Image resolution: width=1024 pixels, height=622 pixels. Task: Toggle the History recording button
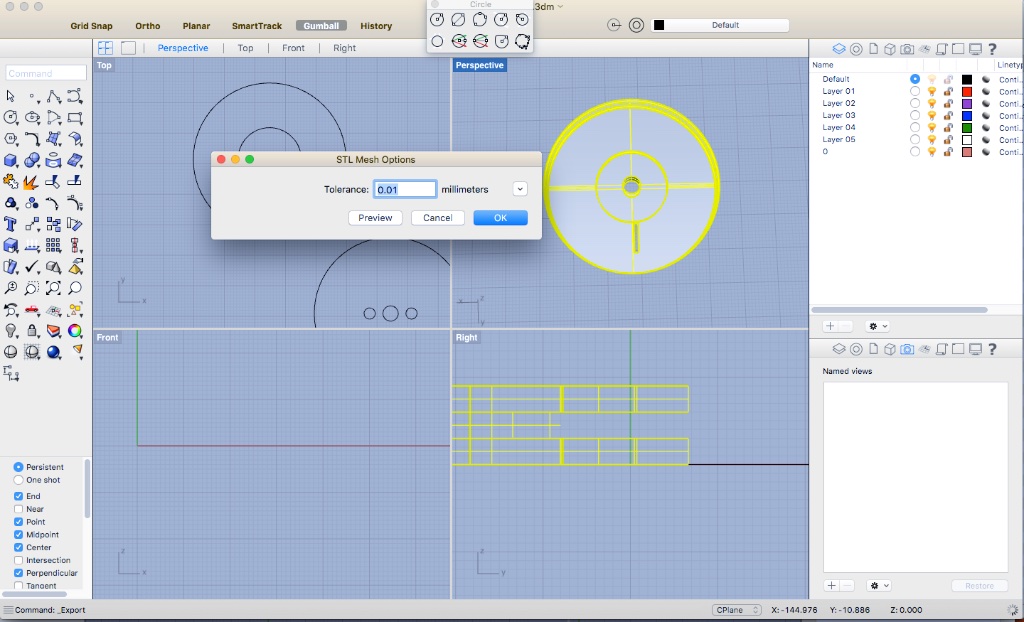[376, 26]
